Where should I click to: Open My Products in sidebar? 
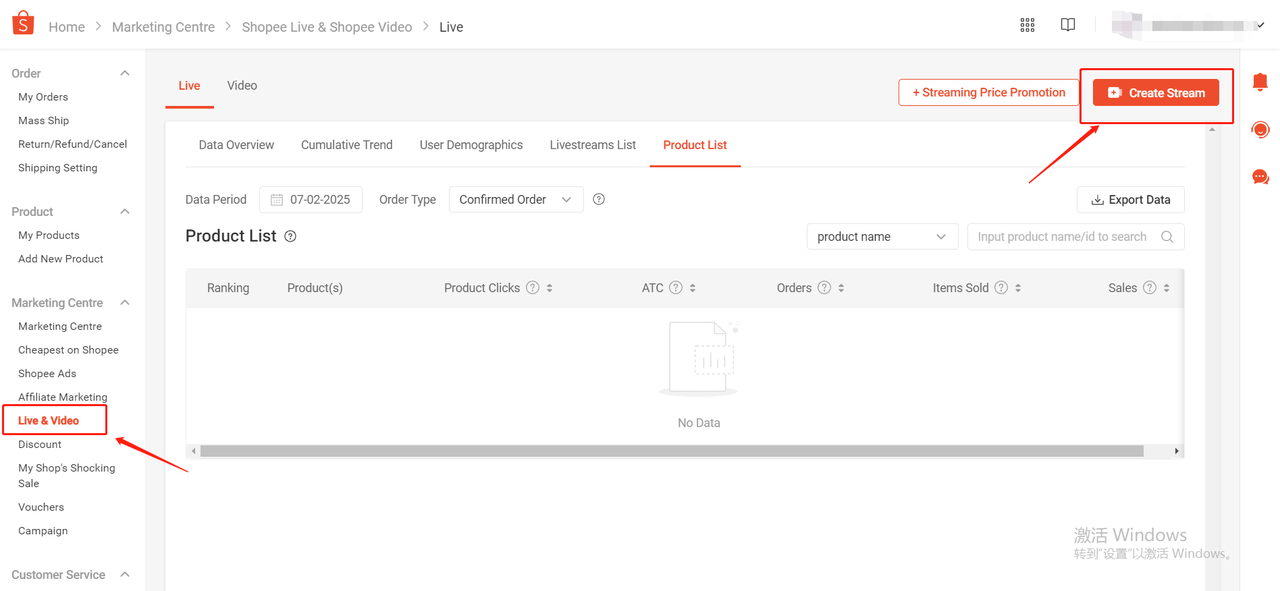coord(49,235)
